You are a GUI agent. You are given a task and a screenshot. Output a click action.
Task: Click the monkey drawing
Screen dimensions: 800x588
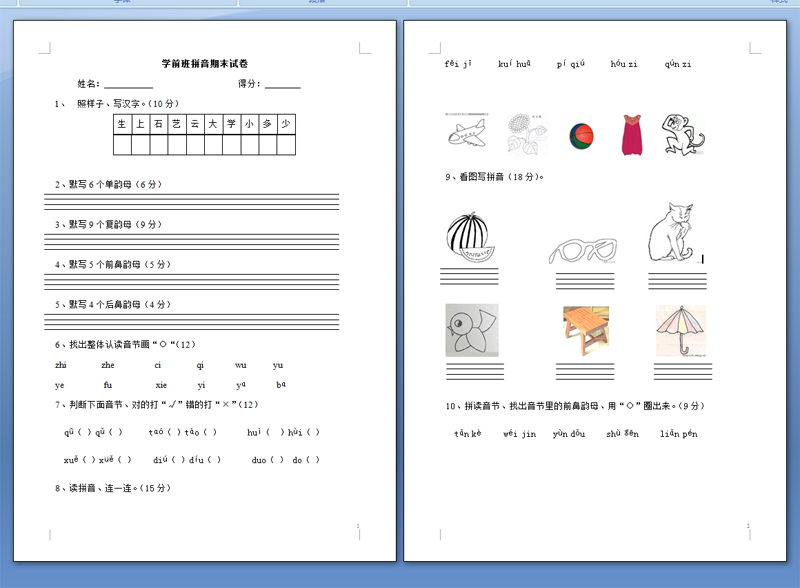tap(683, 134)
